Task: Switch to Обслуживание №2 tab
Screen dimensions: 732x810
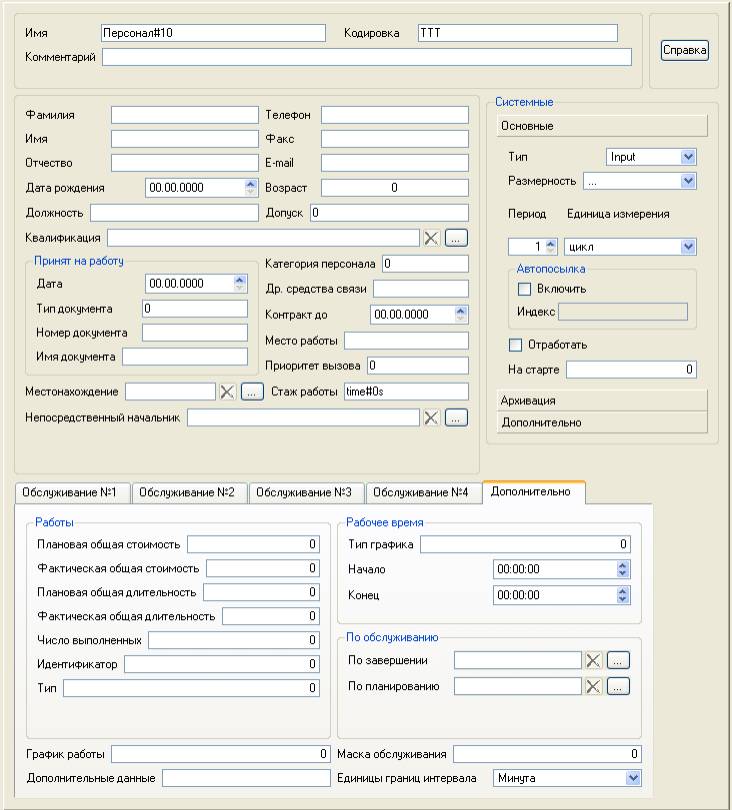Action: click(x=190, y=492)
